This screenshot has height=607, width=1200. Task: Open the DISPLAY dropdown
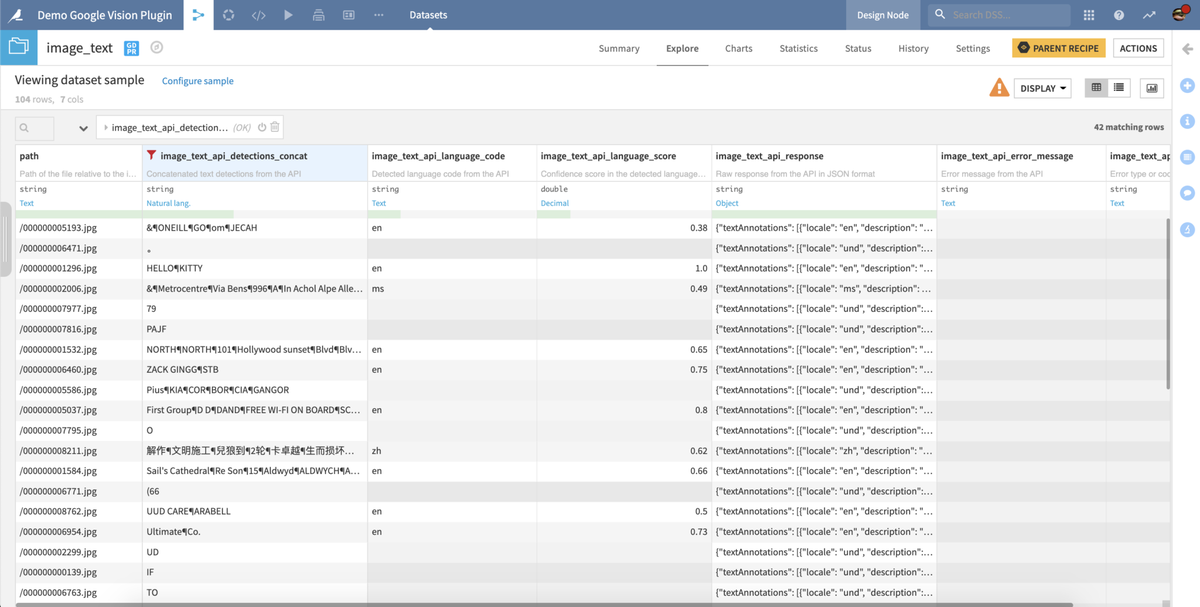1042,88
